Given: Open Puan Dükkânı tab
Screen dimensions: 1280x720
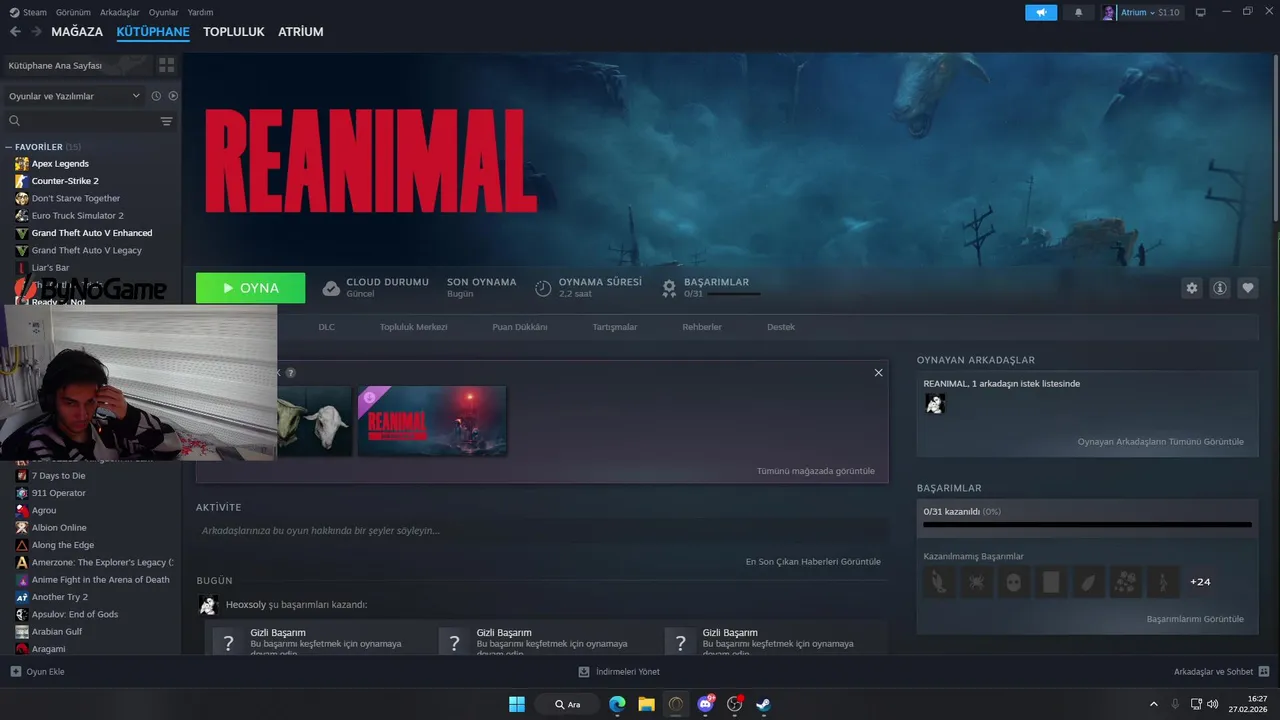Looking at the screenshot, I should pyautogui.click(x=520, y=327).
